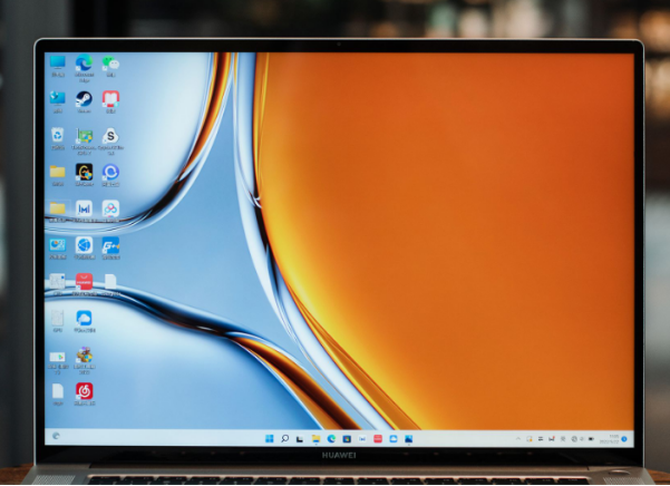Open the red book reader app icon

click(111, 99)
